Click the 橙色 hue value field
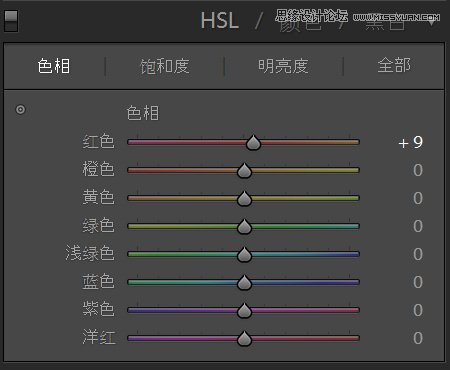450x370 pixels. [x=418, y=170]
